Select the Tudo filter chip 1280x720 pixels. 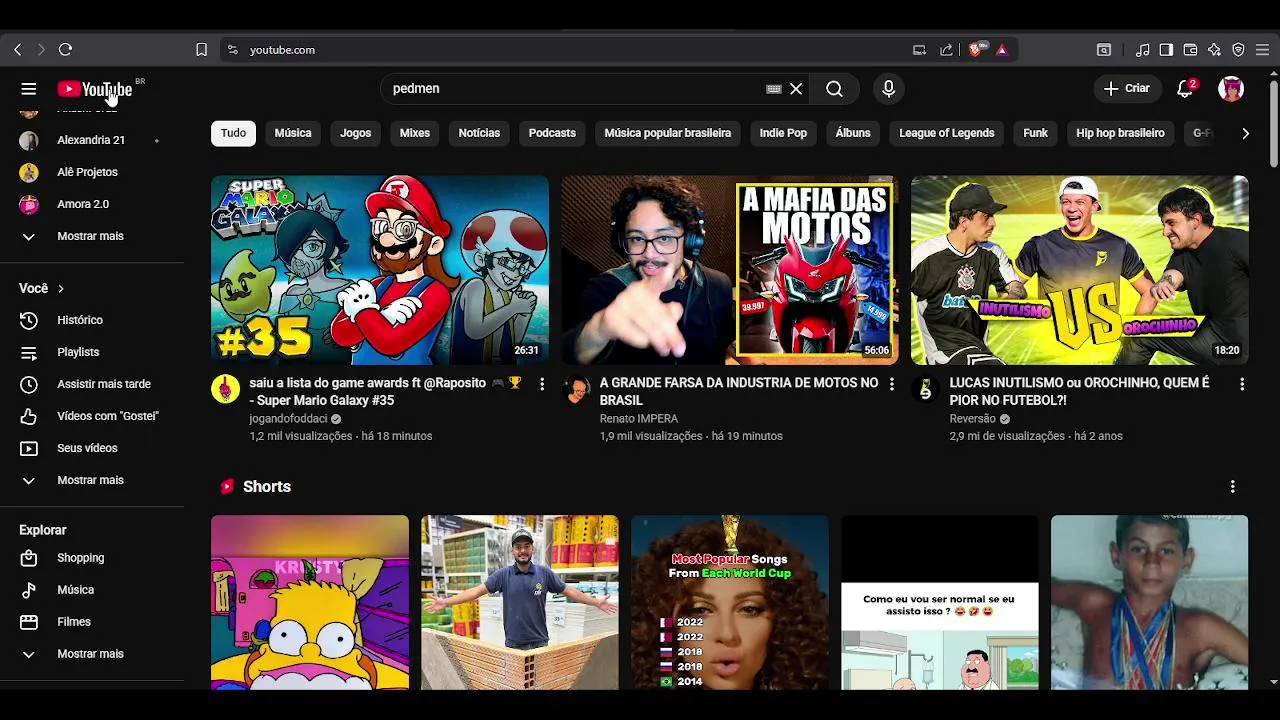click(x=233, y=133)
